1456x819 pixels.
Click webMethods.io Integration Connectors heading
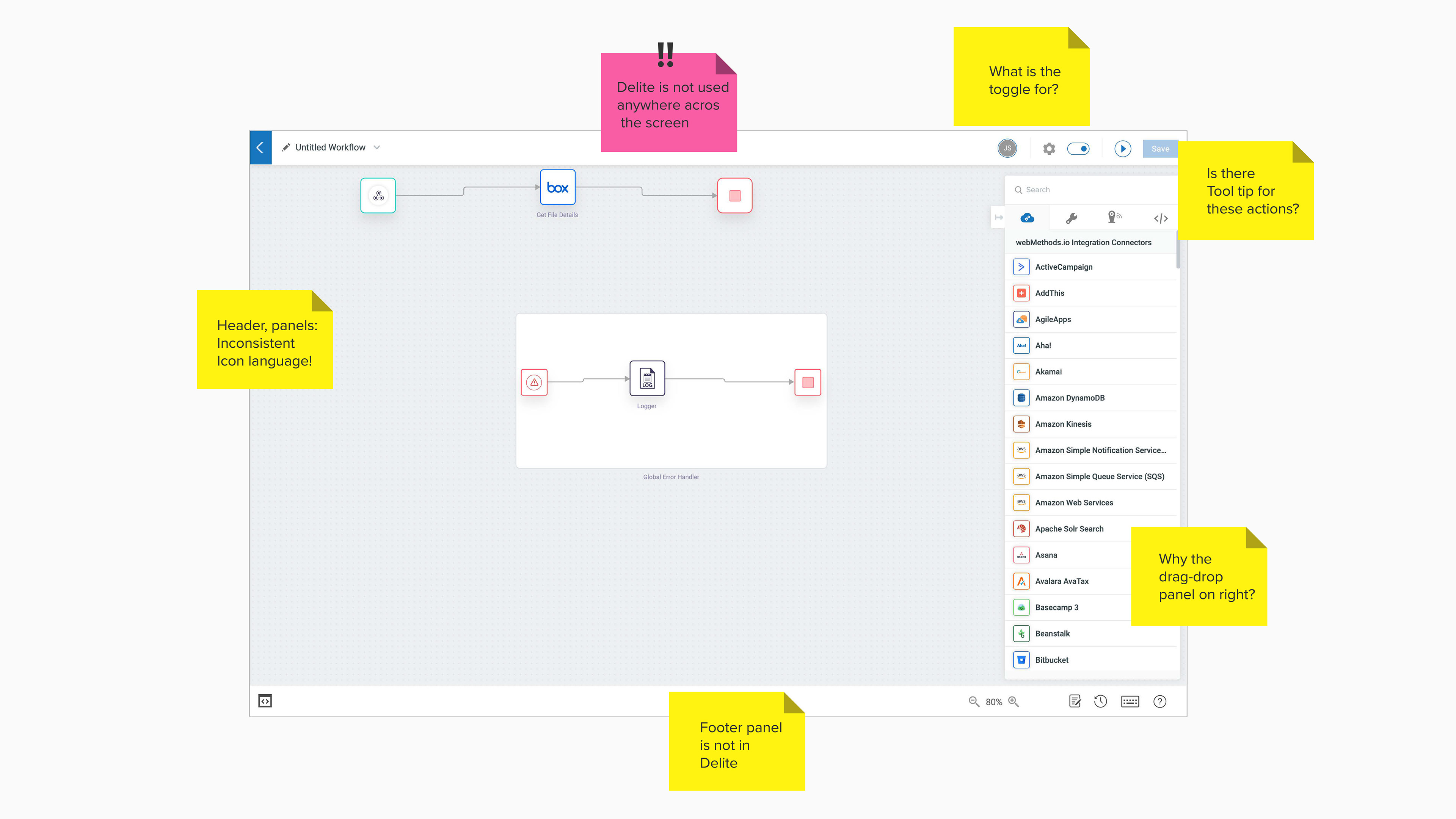(x=1084, y=243)
